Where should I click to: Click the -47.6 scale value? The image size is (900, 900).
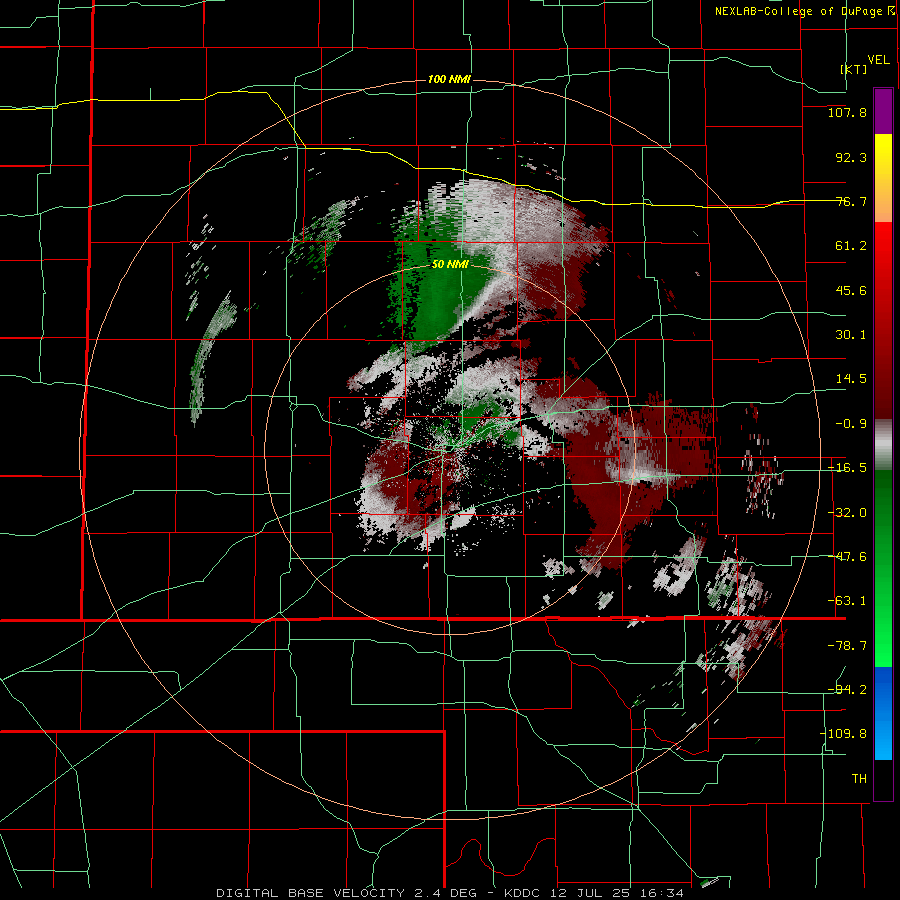[847, 557]
